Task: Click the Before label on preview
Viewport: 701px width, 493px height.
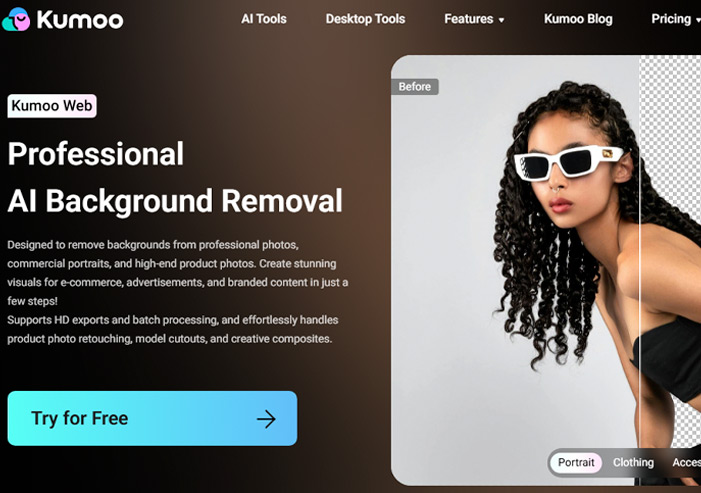Action: (414, 87)
